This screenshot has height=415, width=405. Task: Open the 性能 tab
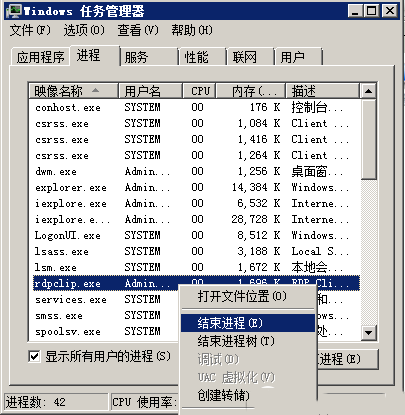tap(203, 57)
